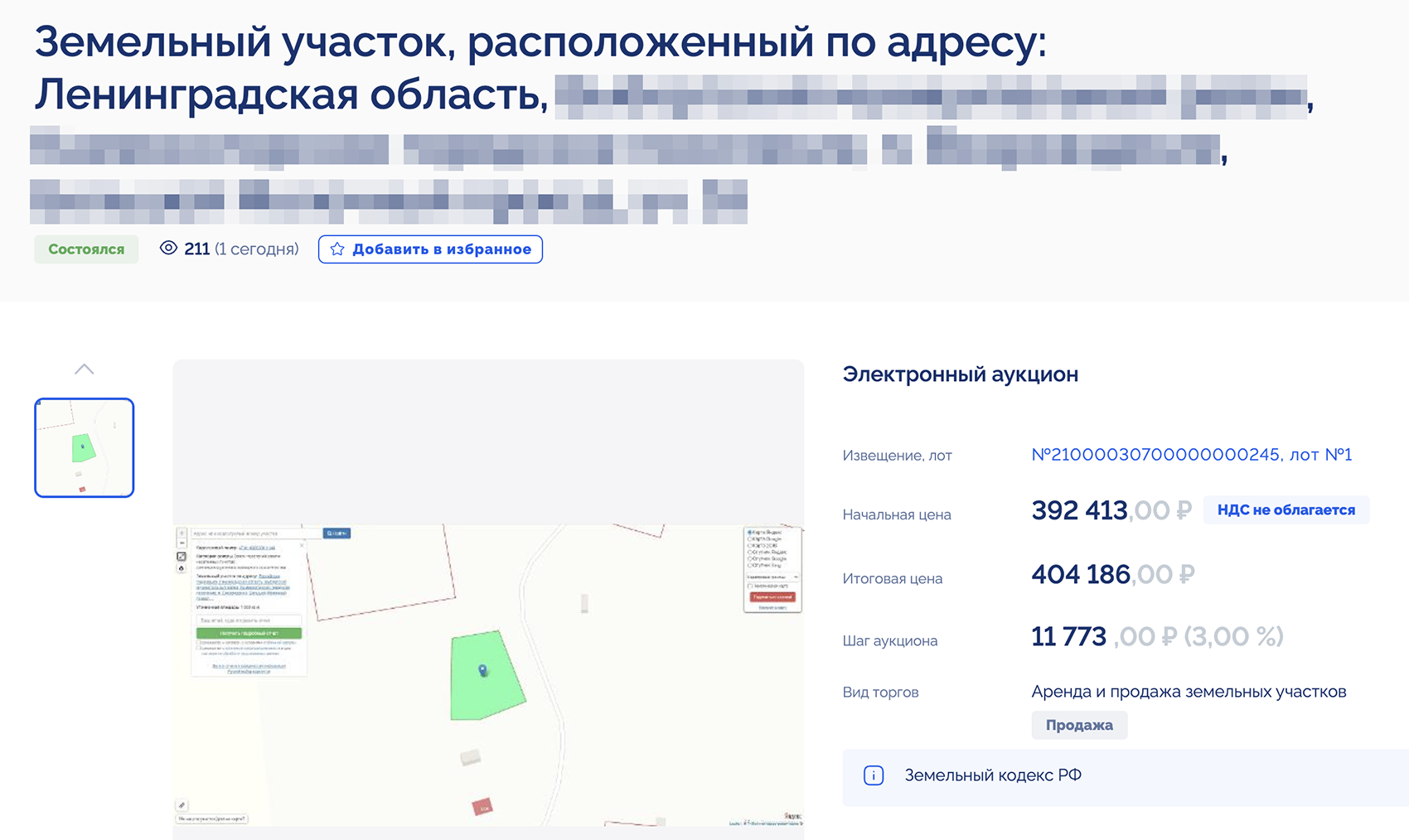
Task: Select the land plot map thumbnail
Action: pyautogui.click(x=84, y=447)
